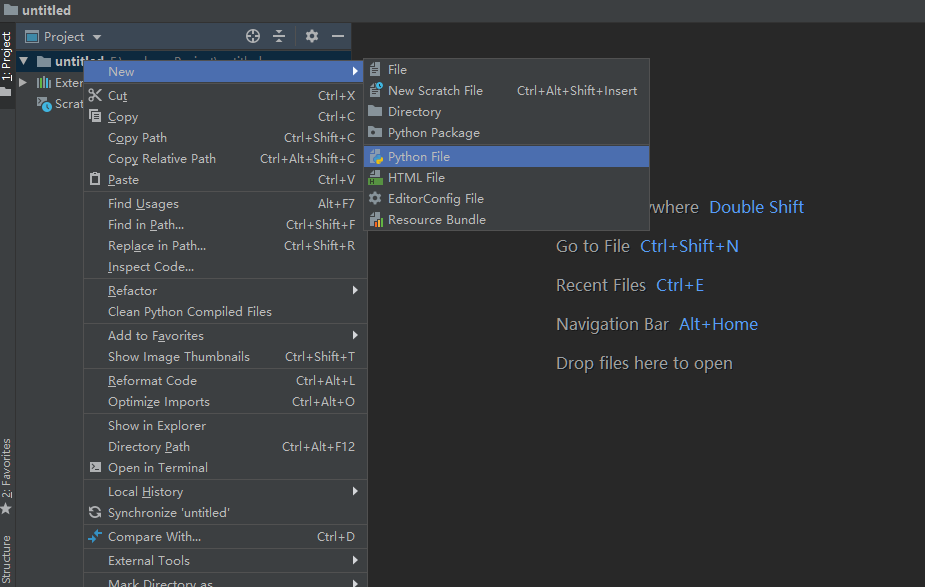Click the Directory folder icon
The height and width of the screenshot is (587, 925).
(x=375, y=111)
